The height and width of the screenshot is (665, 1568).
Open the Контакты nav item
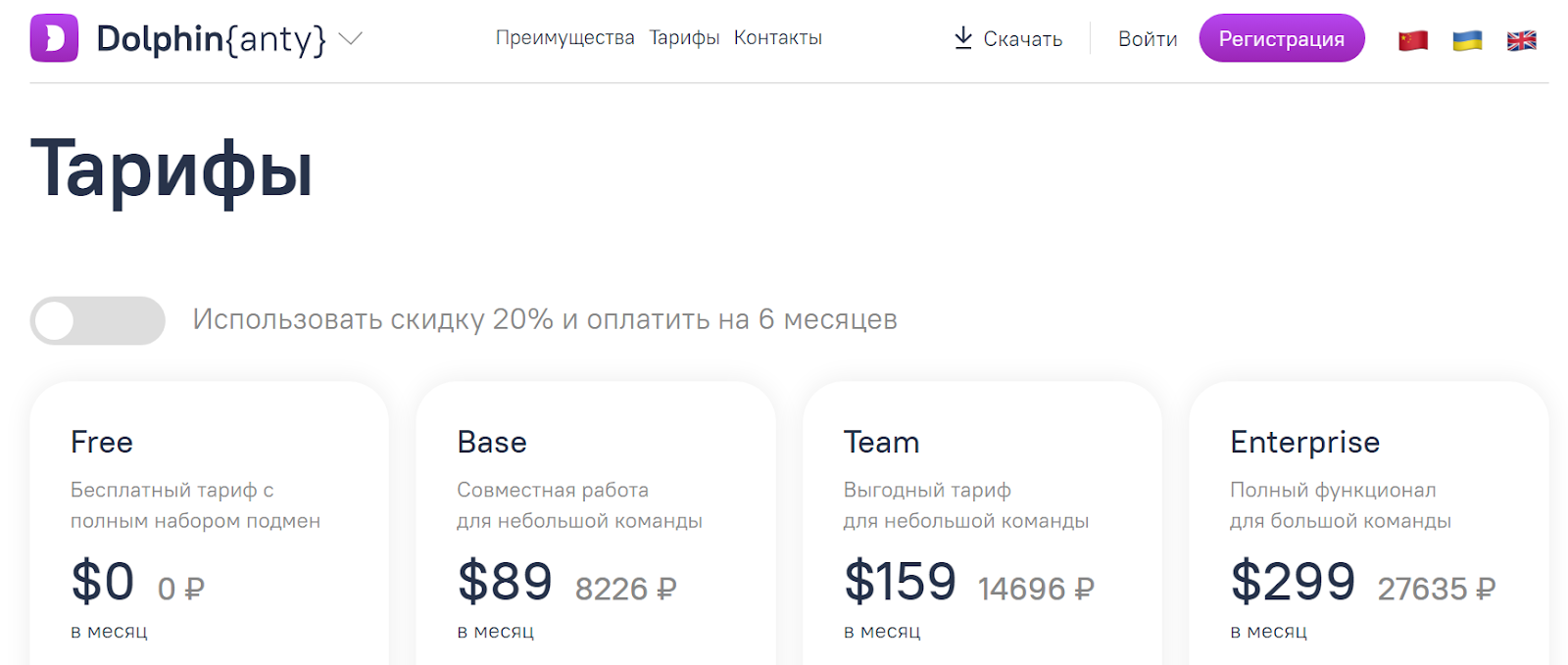(778, 38)
